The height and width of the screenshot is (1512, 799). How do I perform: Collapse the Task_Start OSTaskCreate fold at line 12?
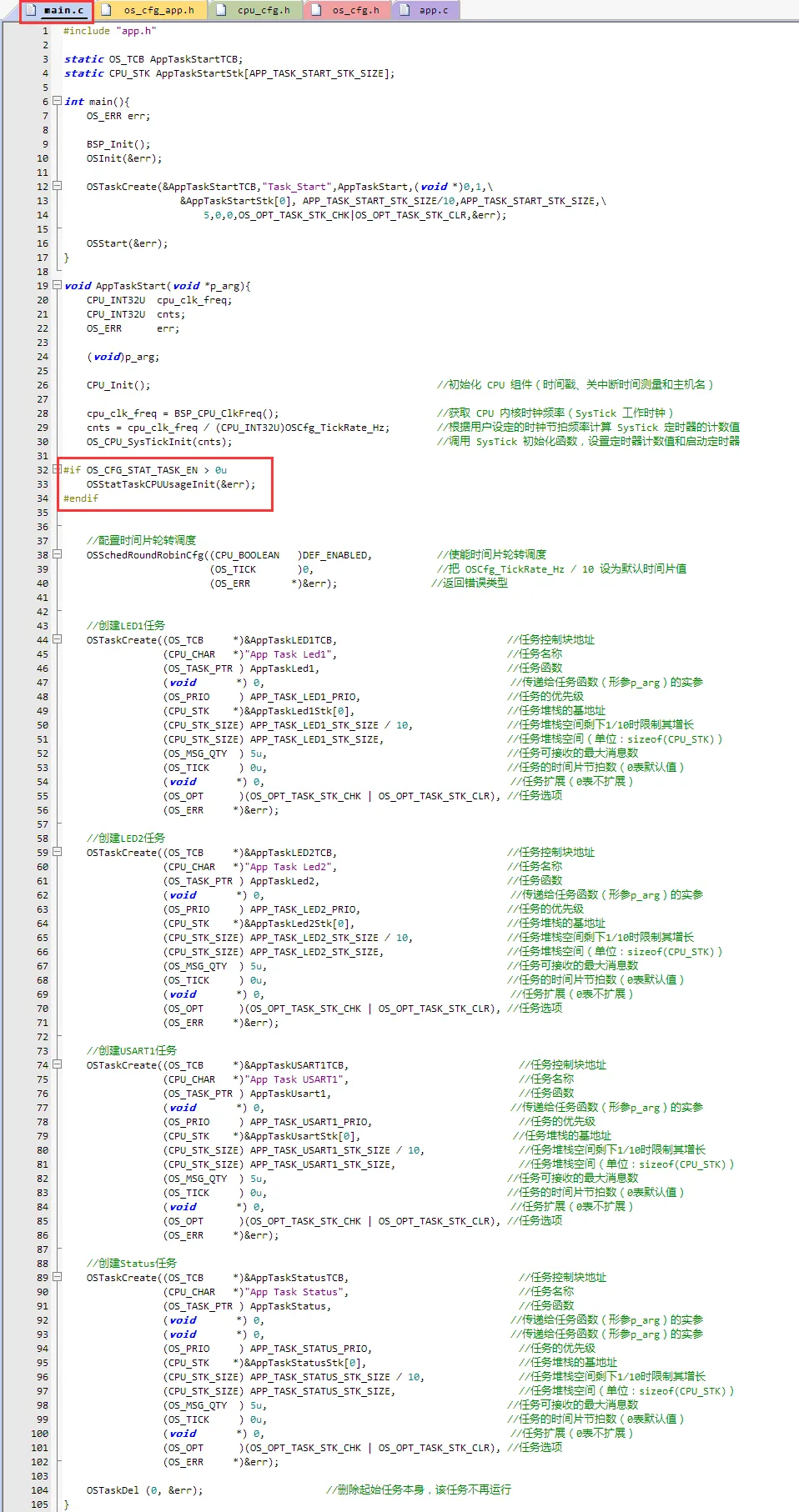click(58, 186)
